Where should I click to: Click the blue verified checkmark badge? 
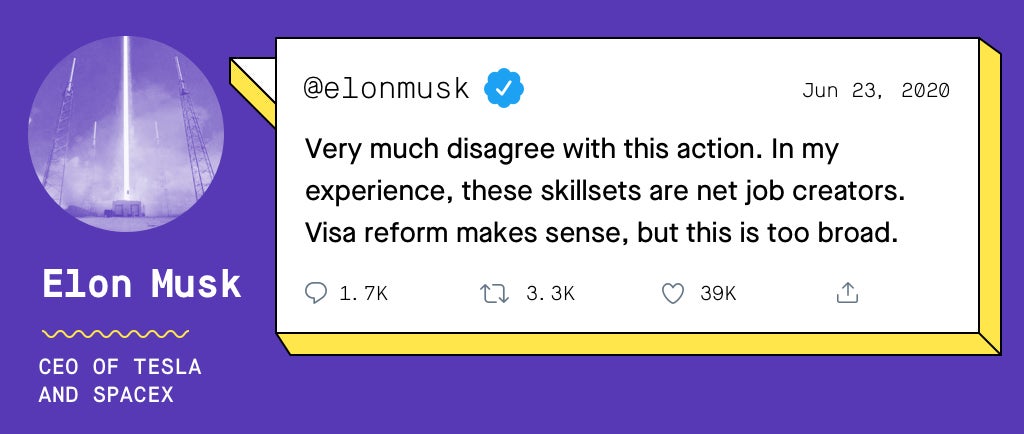tap(504, 89)
